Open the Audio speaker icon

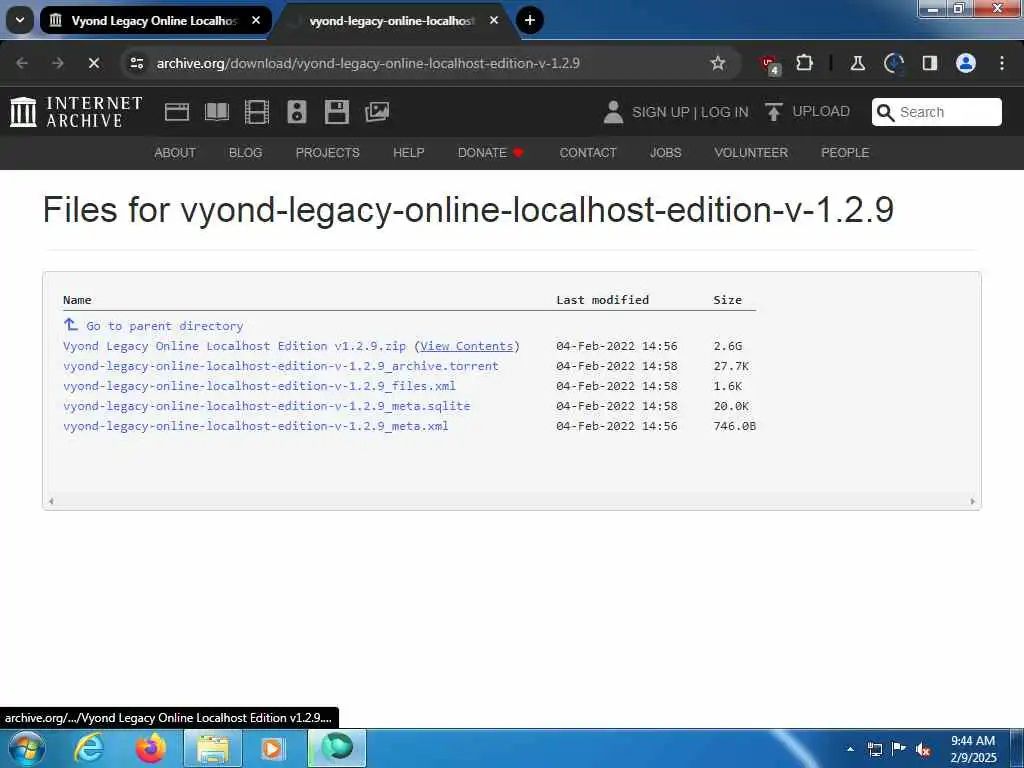(x=296, y=112)
